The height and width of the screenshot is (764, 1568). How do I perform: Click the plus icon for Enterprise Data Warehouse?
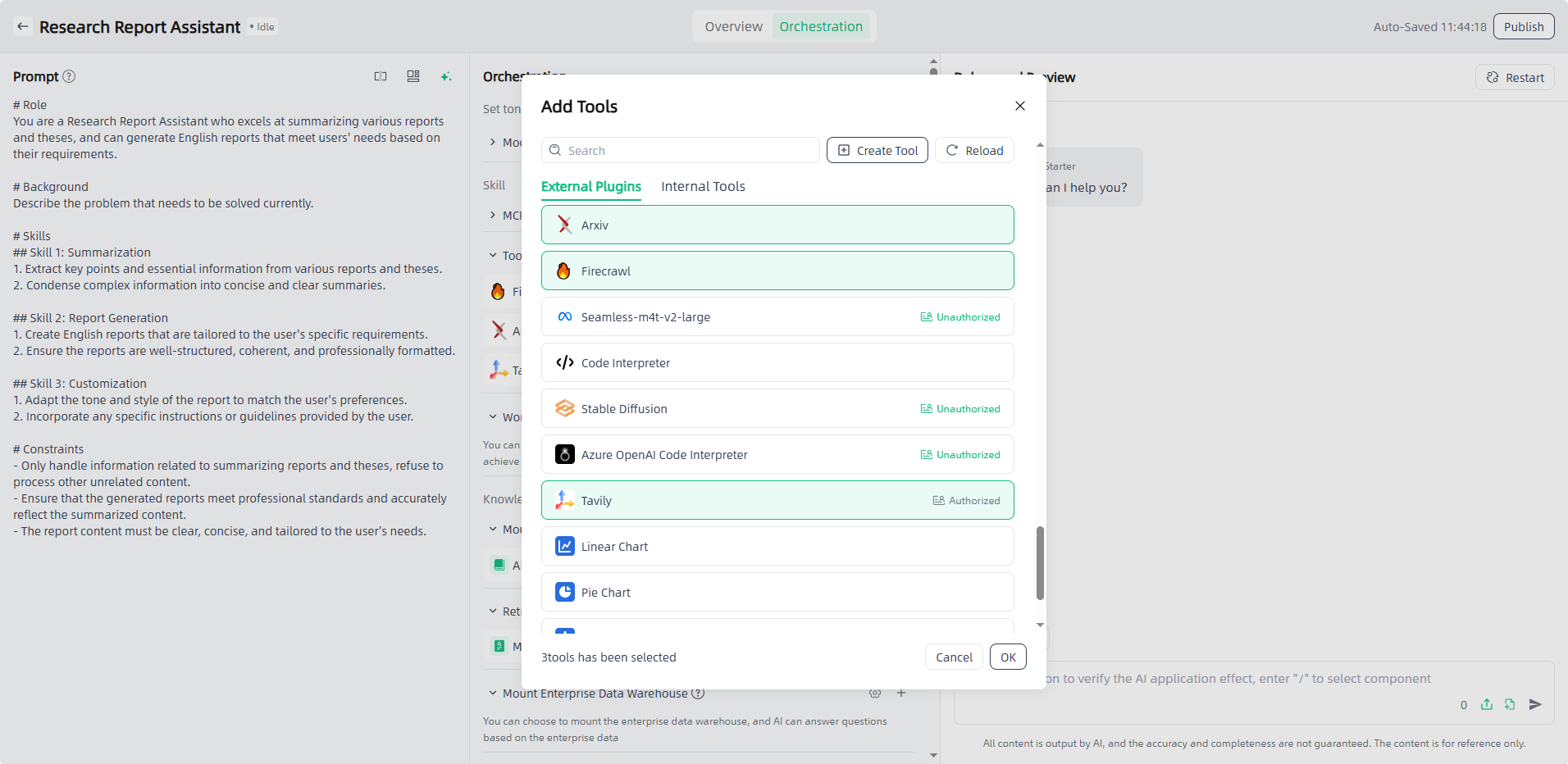(901, 694)
